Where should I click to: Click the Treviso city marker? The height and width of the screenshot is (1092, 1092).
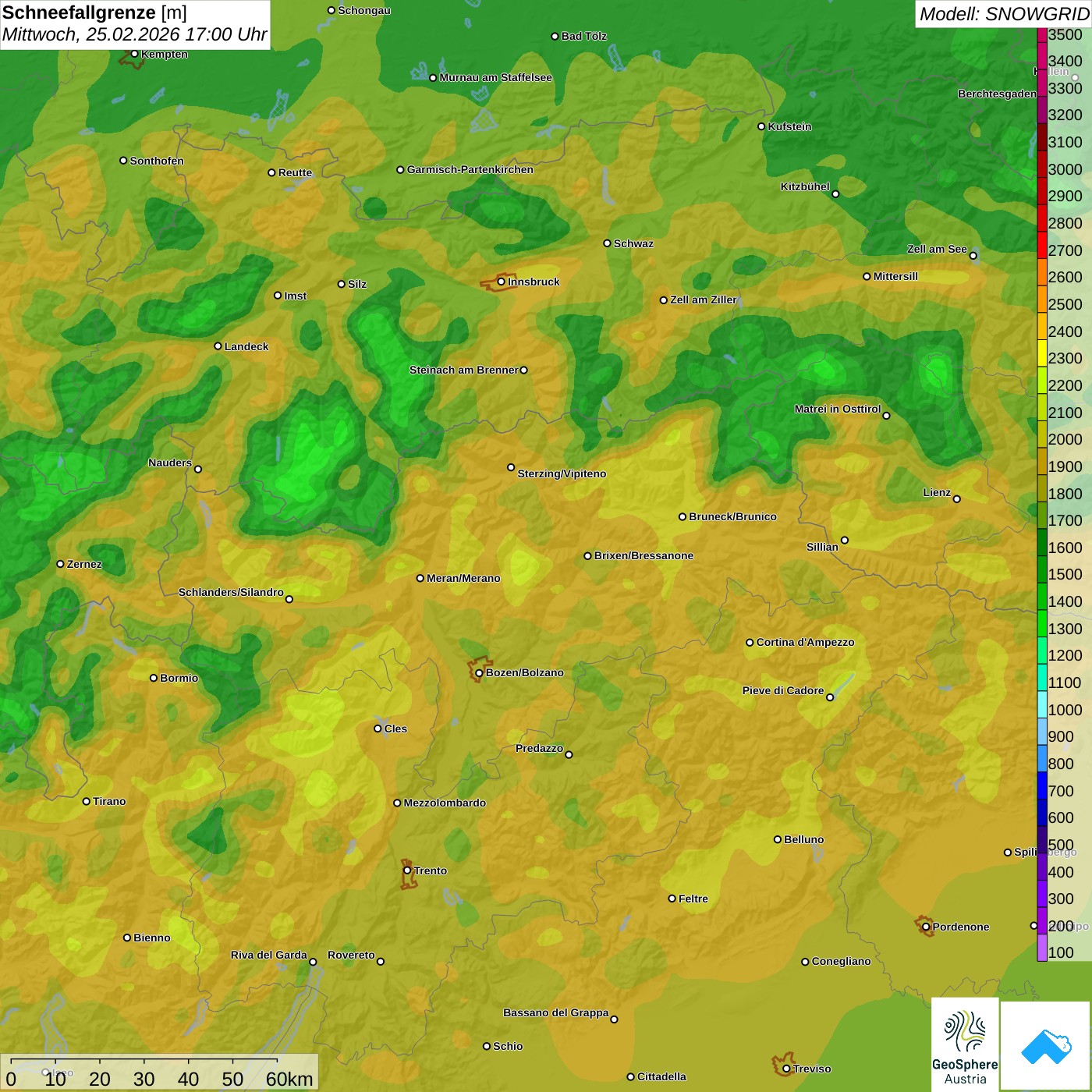click(x=786, y=1069)
